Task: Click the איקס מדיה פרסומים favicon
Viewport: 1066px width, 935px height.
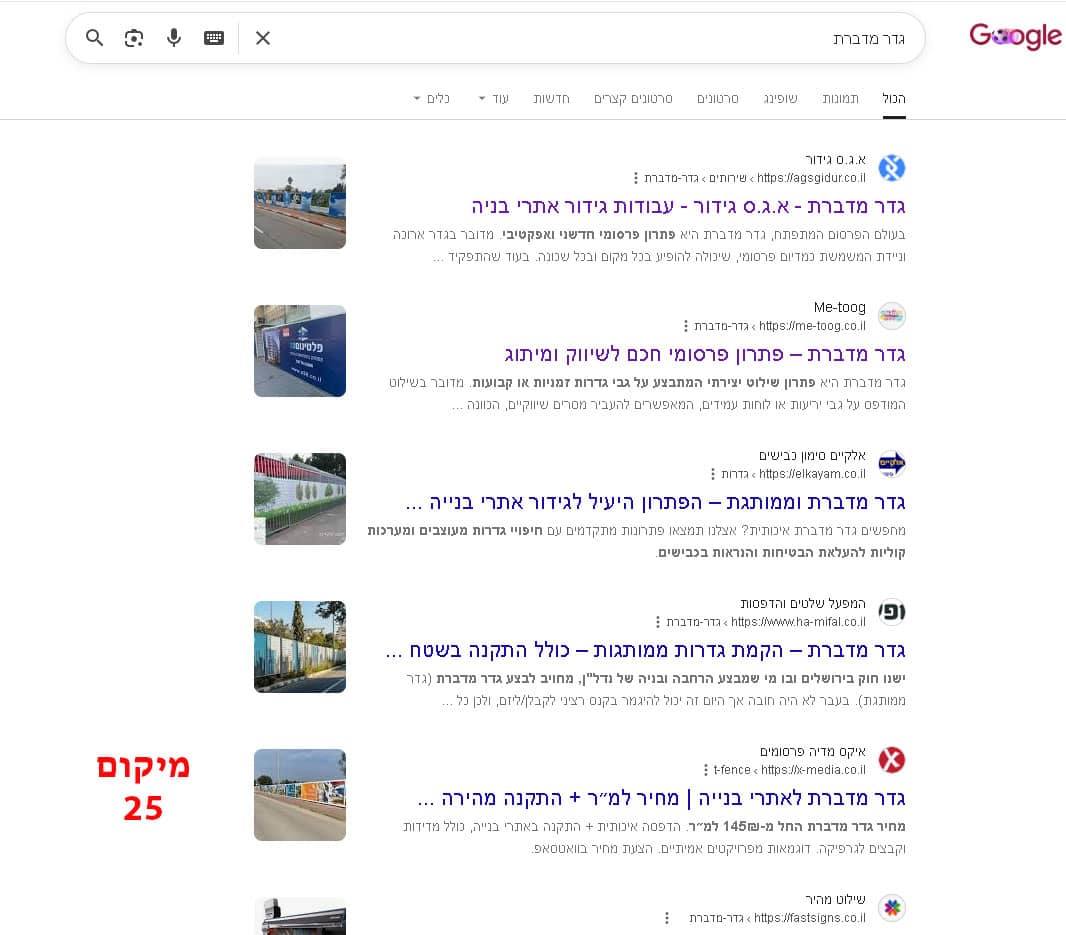Action: click(892, 760)
